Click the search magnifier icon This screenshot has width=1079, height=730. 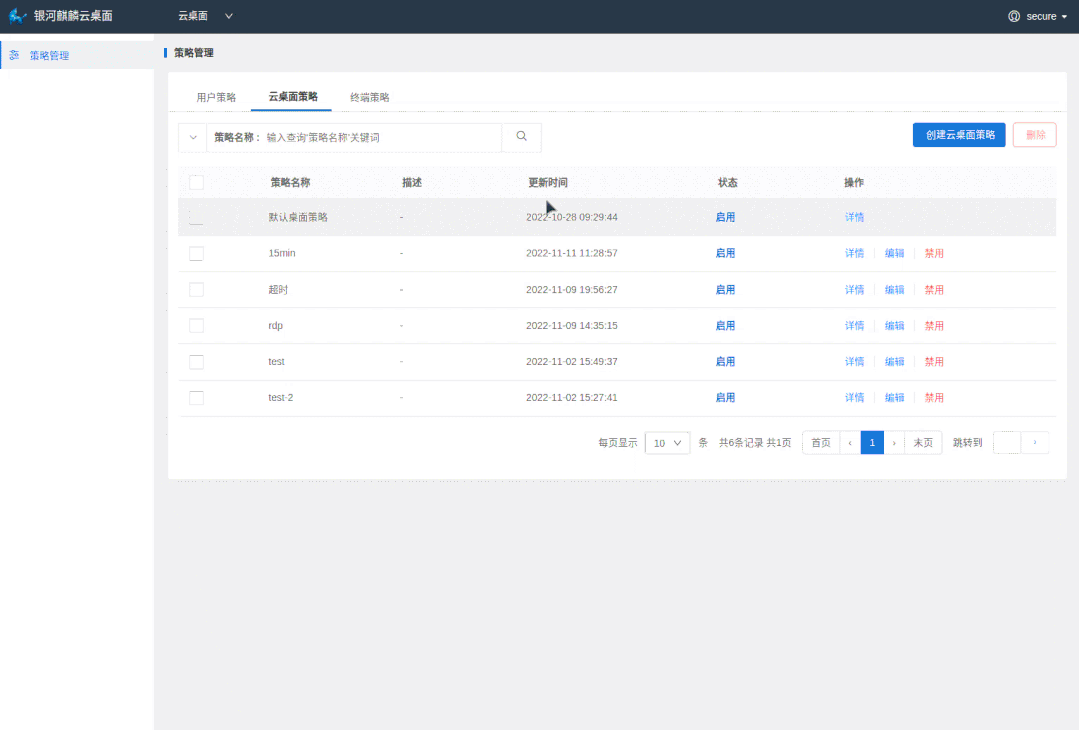[x=522, y=136]
